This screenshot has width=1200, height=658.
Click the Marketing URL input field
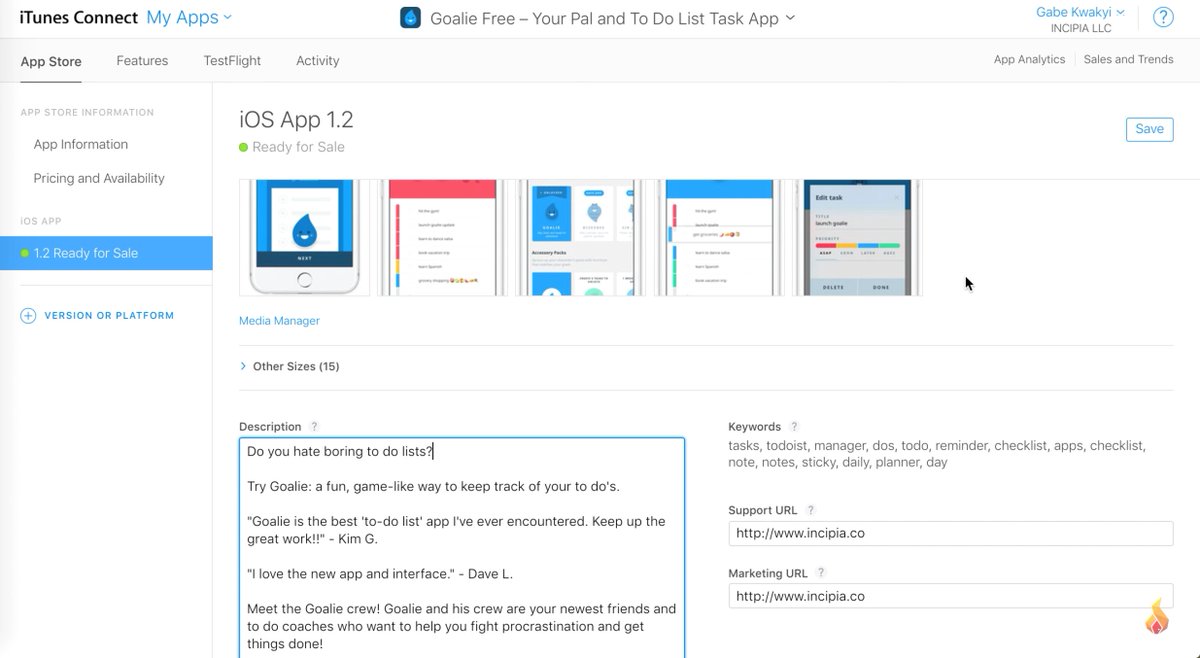(x=950, y=596)
